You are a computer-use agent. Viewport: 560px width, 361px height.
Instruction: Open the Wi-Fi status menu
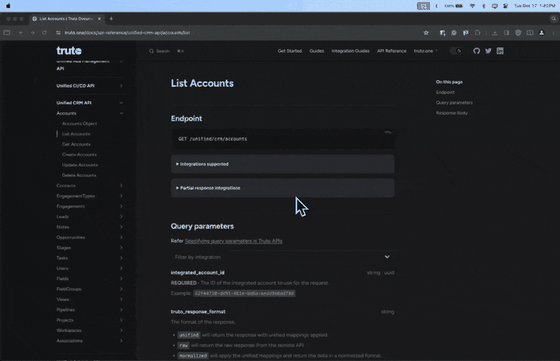pos(472,6)
